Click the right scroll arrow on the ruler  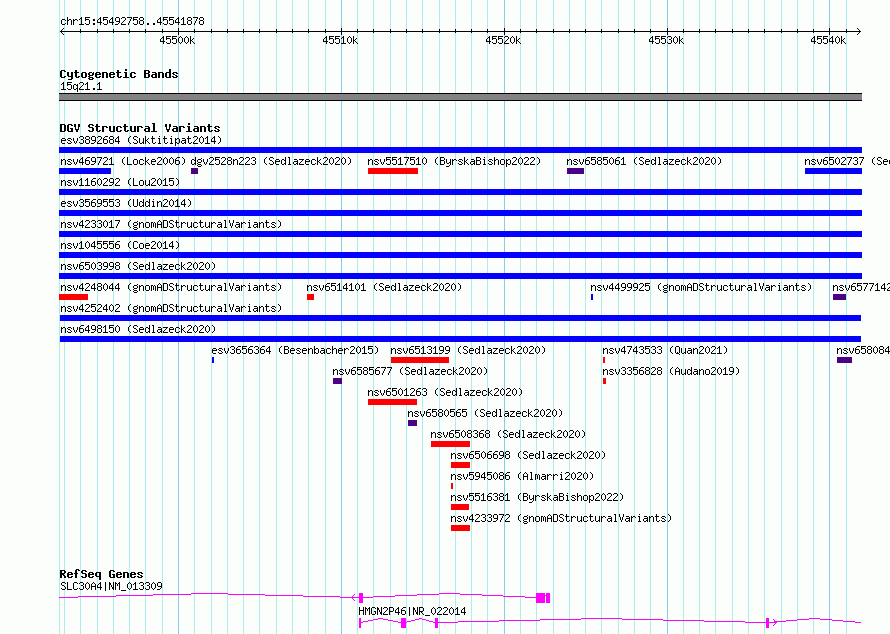859,31
